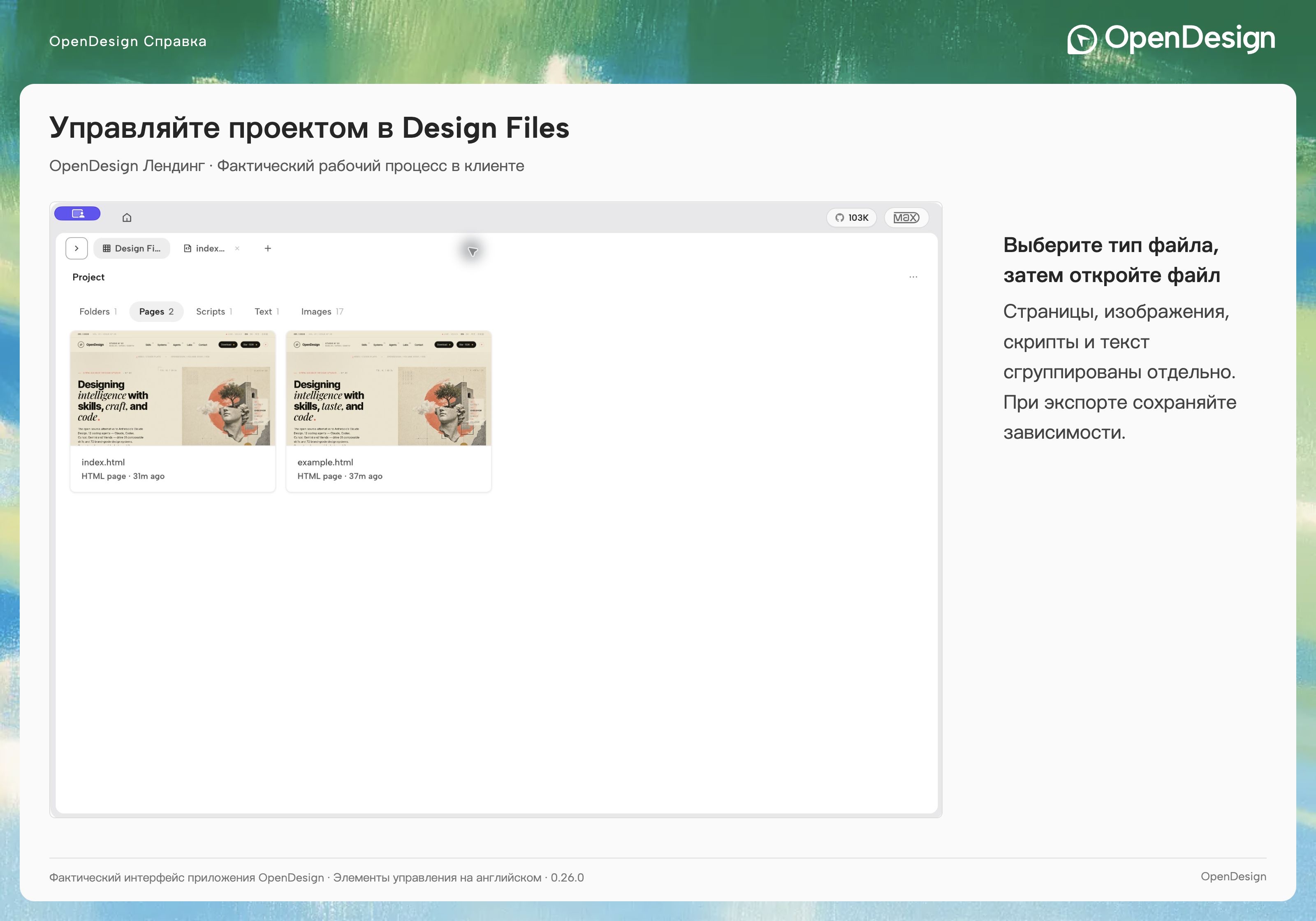This screenshot has width=1316, height=921.
Task: Click the index.html file name
Action: [x=103, y=462]
